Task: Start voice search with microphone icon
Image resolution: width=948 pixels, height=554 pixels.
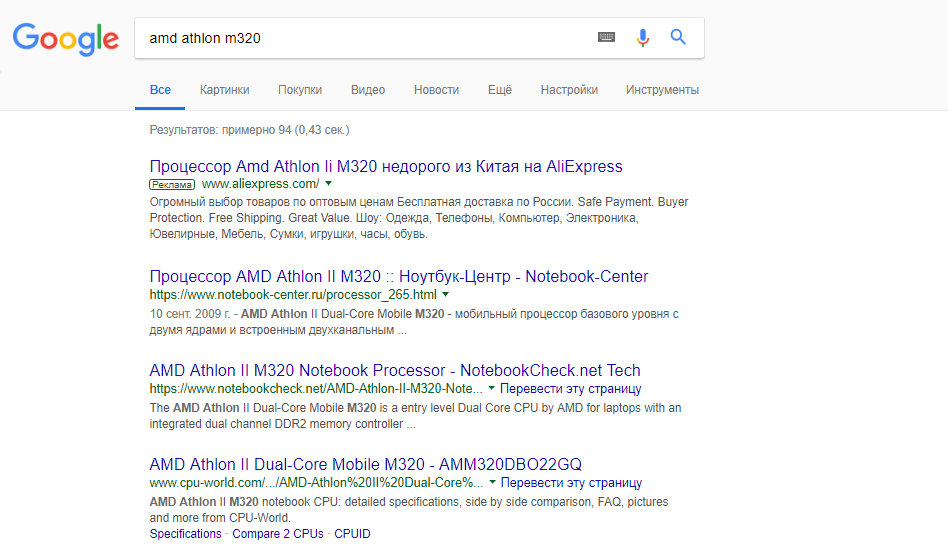Action: [643, 37]
